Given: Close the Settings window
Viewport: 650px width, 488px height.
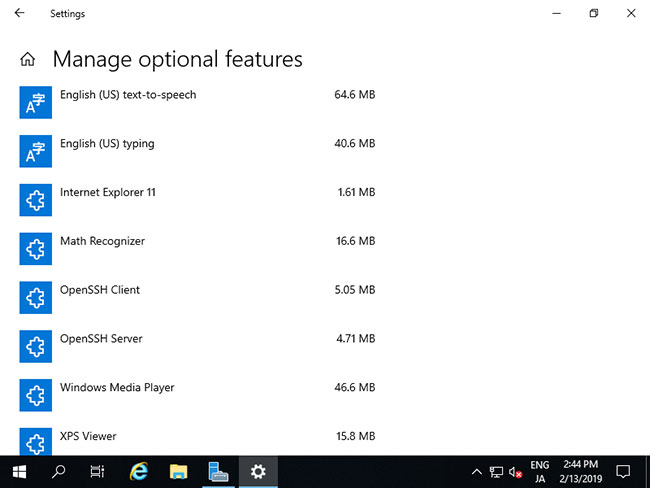Looking at the screenshot, I should coord(631,13).
